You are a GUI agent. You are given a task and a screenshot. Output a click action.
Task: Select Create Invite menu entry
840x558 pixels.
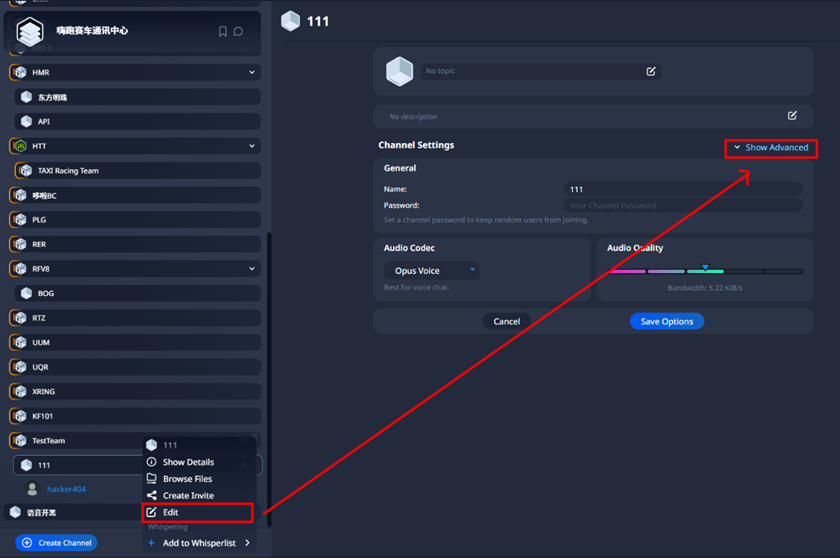tap(188, 495)
